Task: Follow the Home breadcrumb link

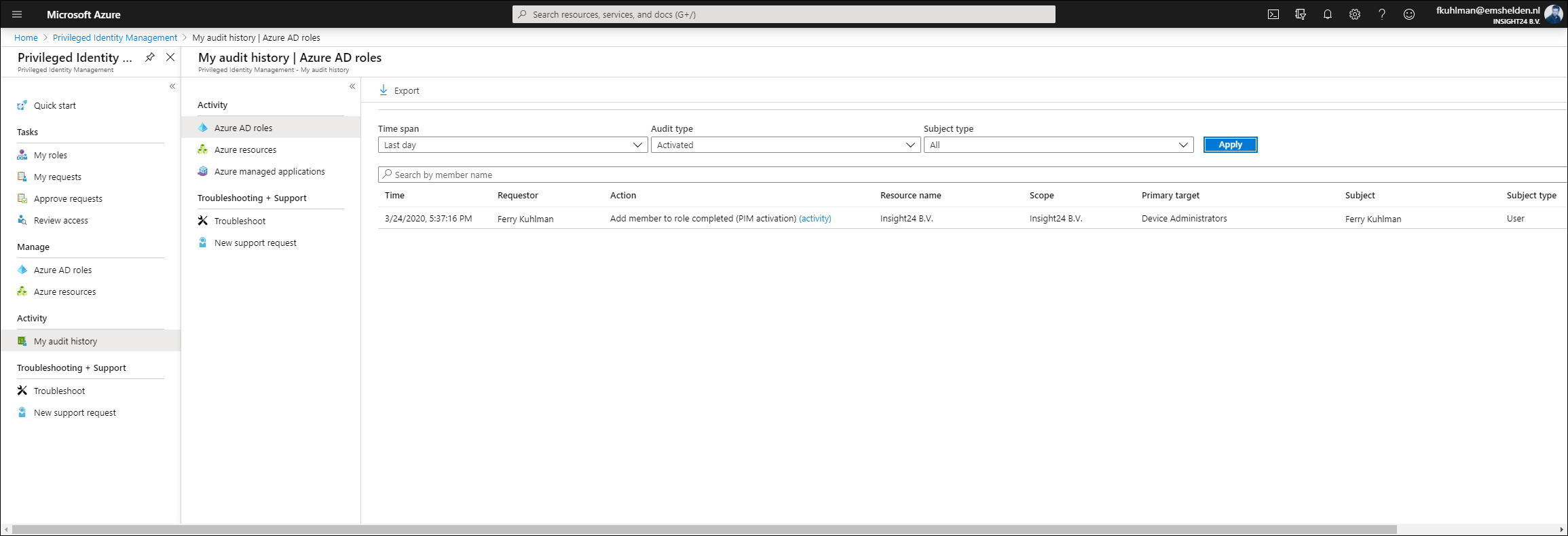Action: coord(26,37)
